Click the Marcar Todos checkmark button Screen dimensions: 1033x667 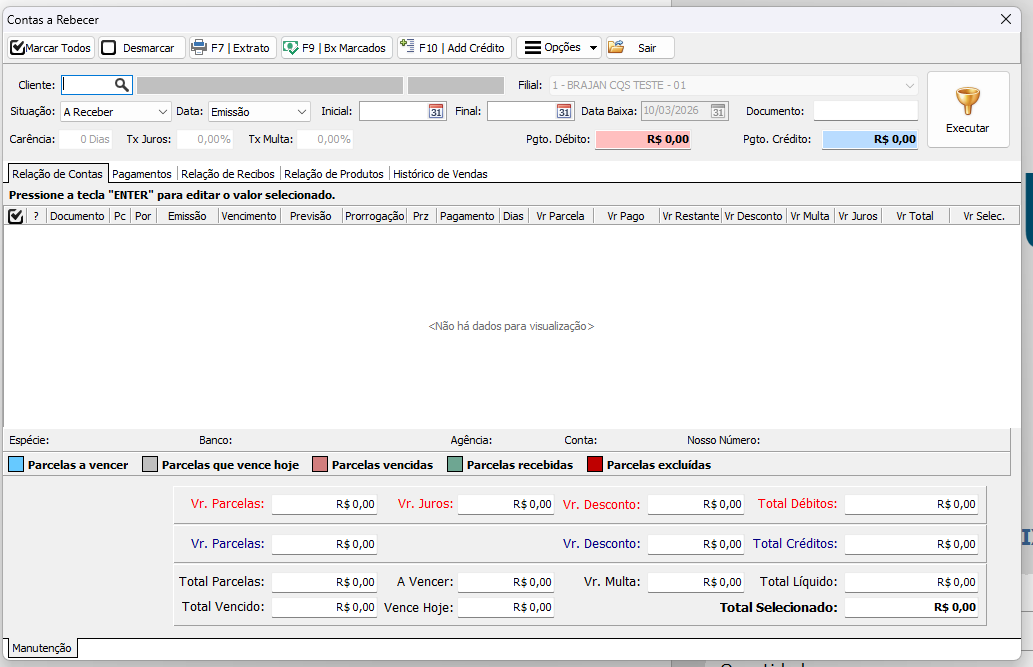coord(51,48)
